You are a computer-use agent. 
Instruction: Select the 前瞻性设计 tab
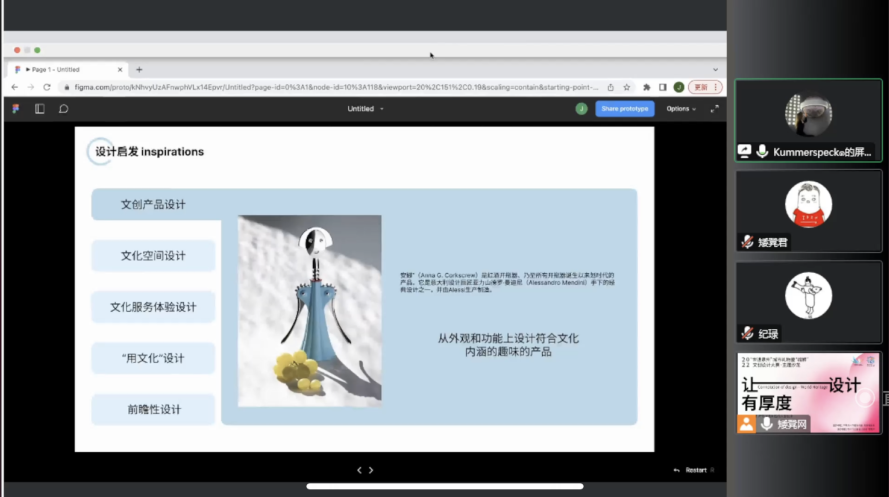(x=153, y=409)
